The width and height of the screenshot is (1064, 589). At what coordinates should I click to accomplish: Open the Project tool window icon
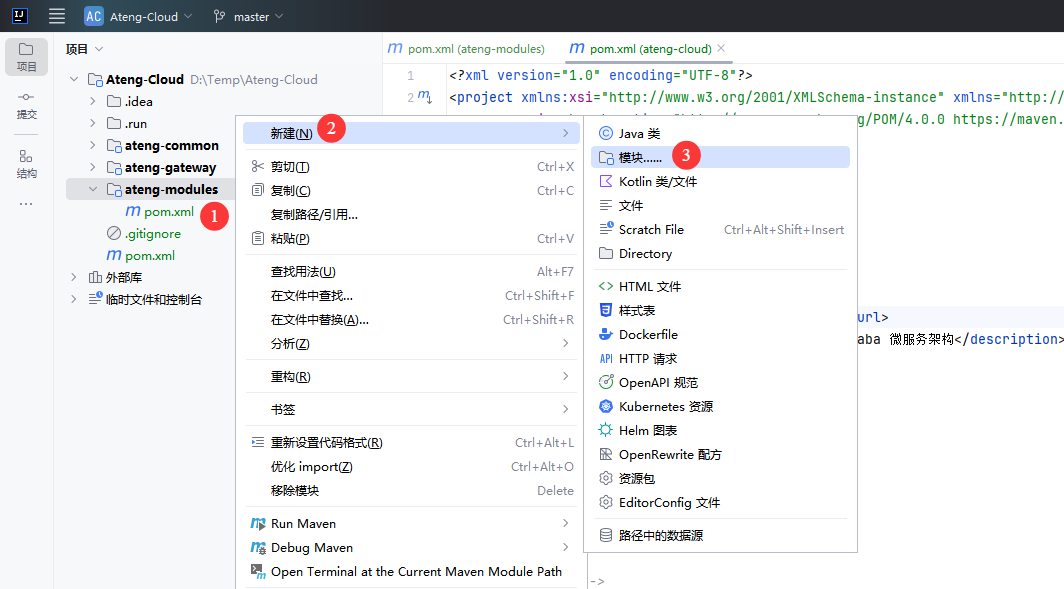26,56
